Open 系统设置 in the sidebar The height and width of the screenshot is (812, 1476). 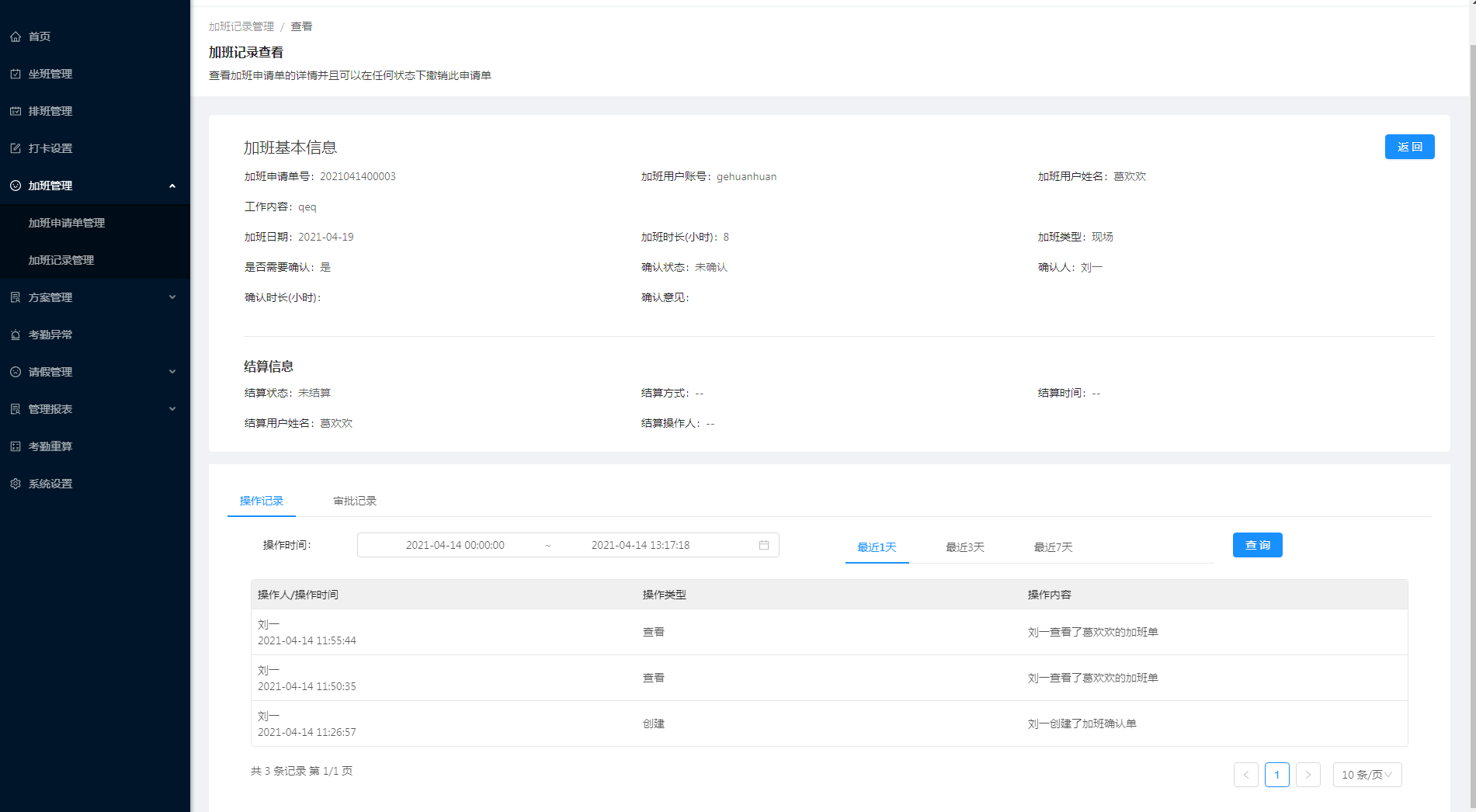tap(95, 484)
